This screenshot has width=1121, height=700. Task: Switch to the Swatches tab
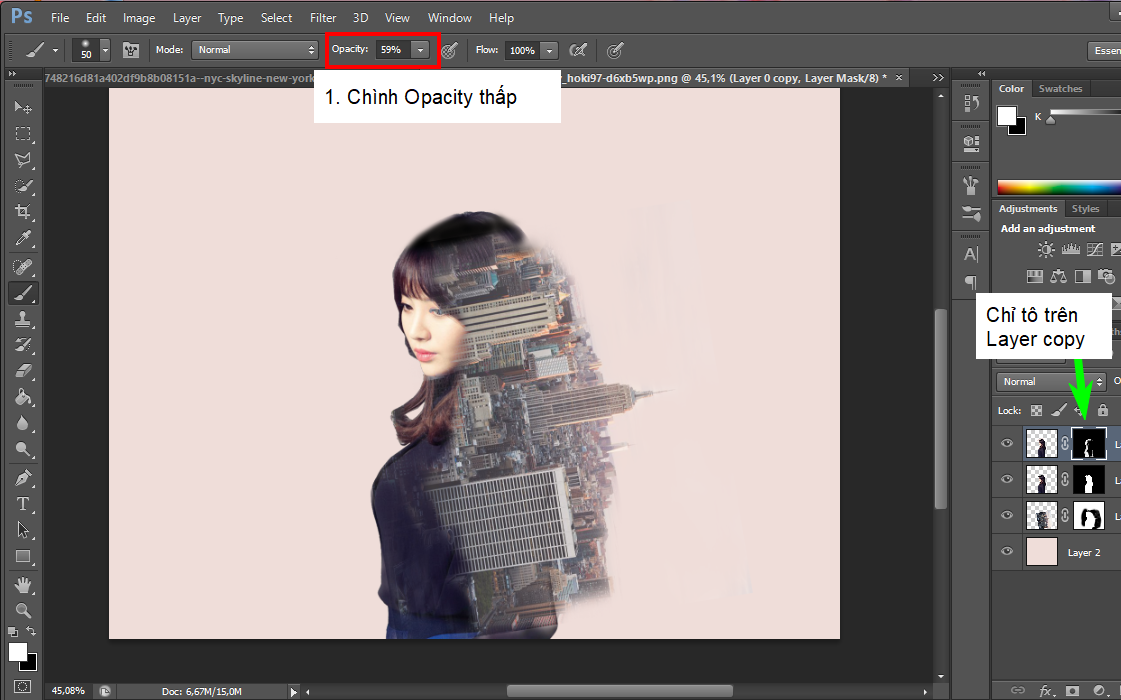[x=1060, y=89]
